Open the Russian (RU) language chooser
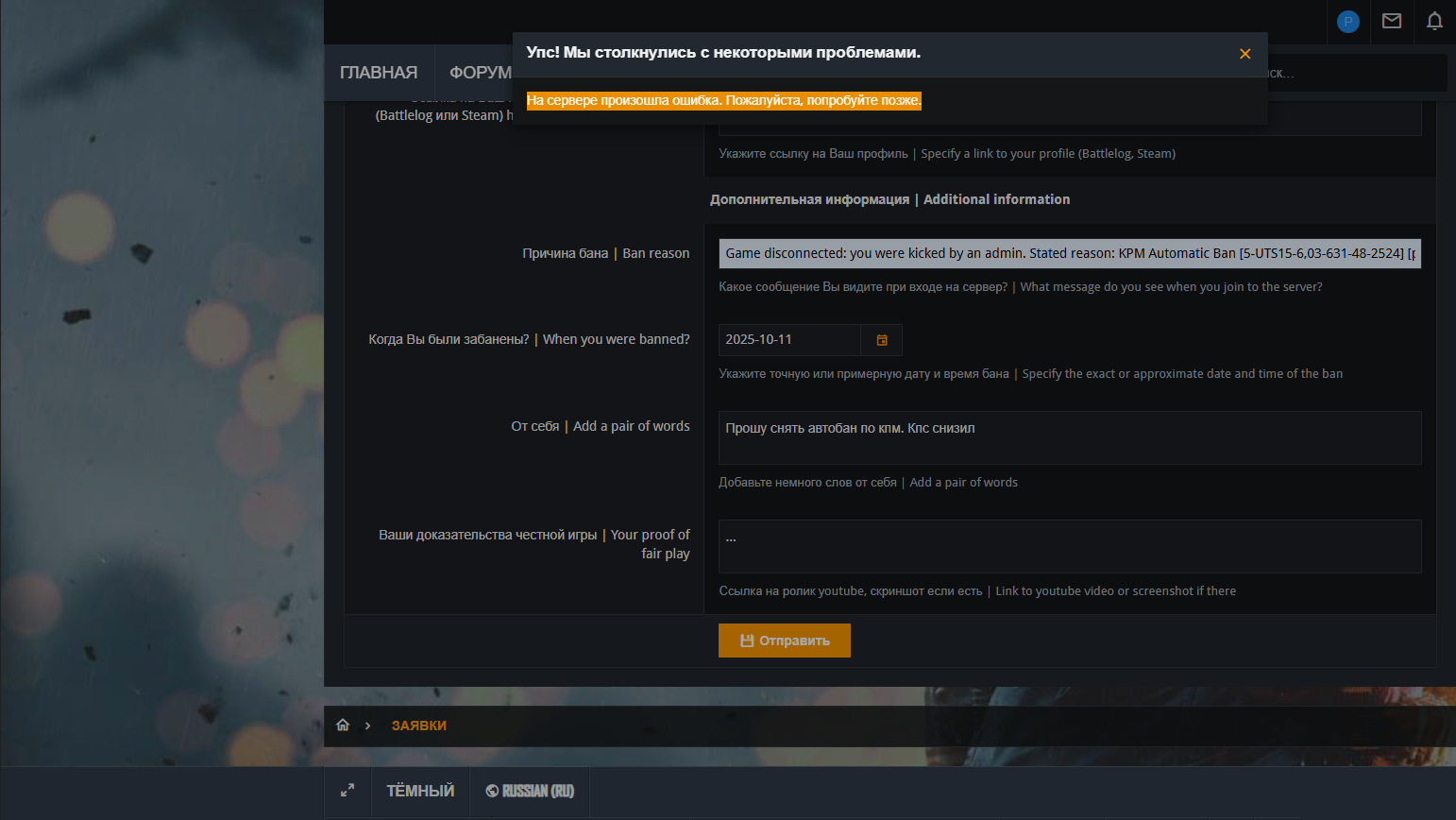Image resolution: width=1456 pixels, height=820 pixels. pyautogui.click(x=530, y=791)
